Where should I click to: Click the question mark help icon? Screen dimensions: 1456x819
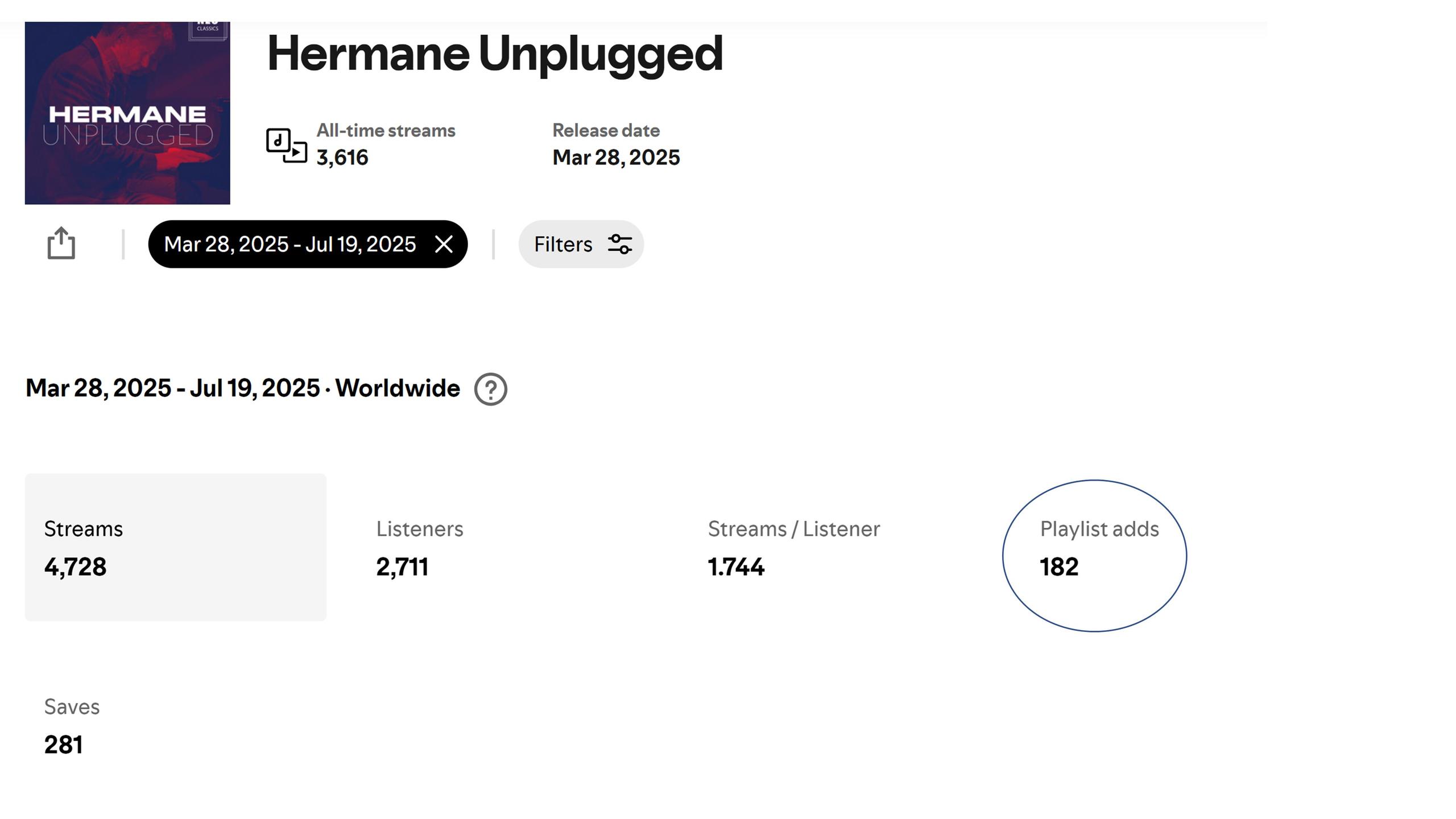click(x=490, y=389)
